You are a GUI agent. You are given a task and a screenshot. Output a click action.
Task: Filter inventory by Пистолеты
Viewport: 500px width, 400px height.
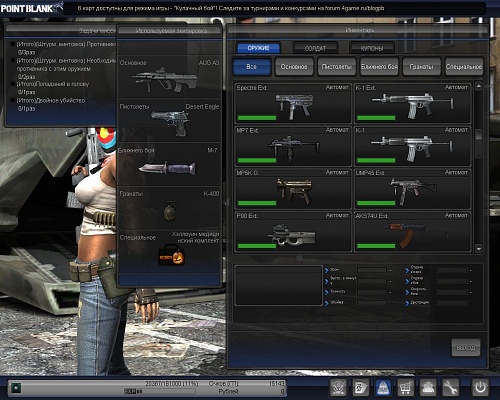tap(337, 66)
